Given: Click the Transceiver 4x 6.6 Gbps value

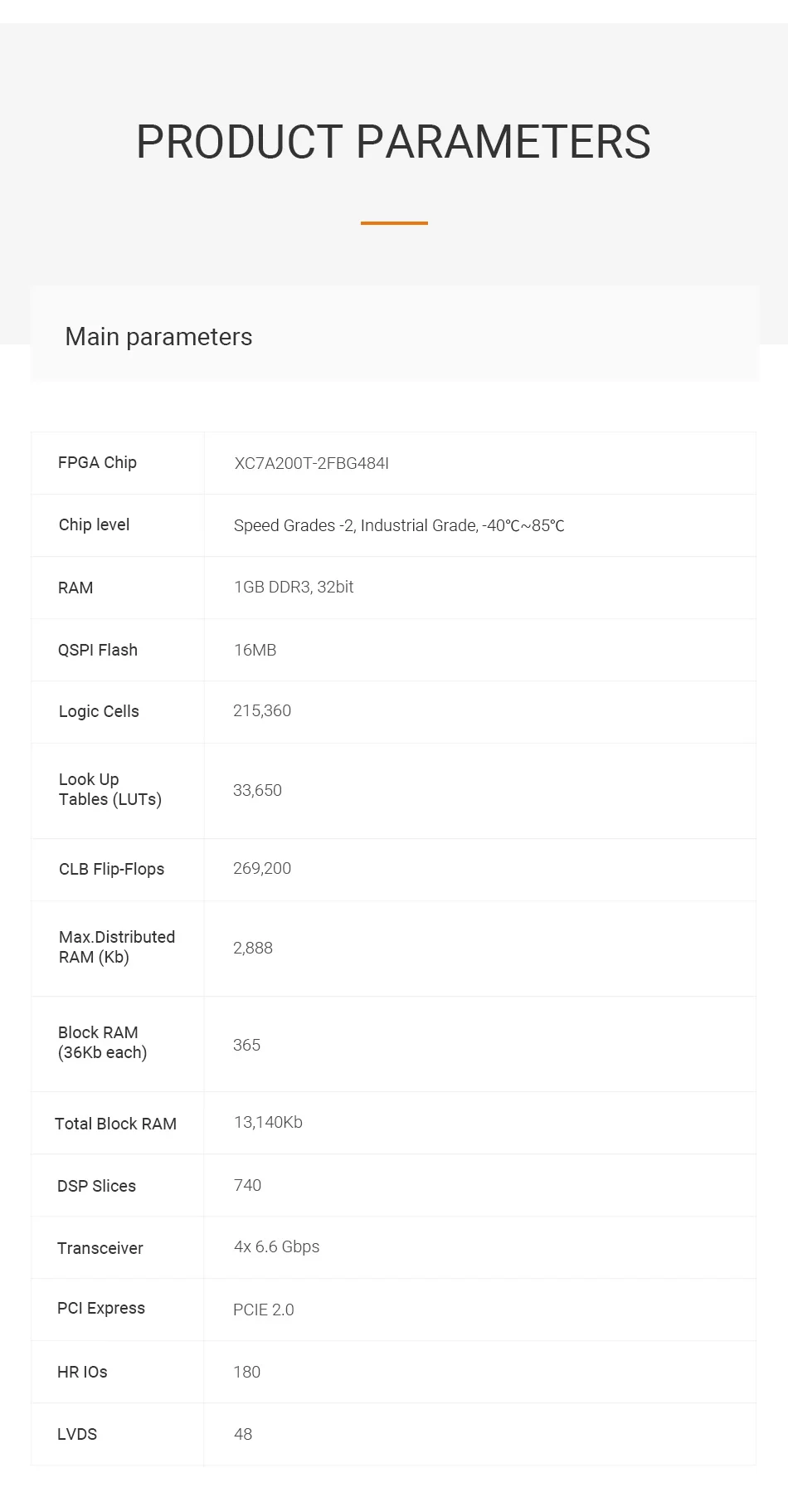Looking at the screenshot, I should click(276, 1247).
